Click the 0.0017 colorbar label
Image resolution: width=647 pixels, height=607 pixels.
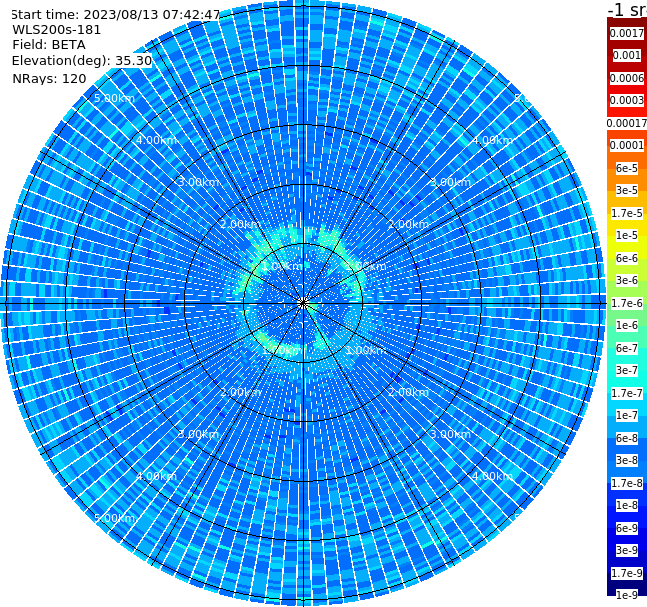[627, 33]
